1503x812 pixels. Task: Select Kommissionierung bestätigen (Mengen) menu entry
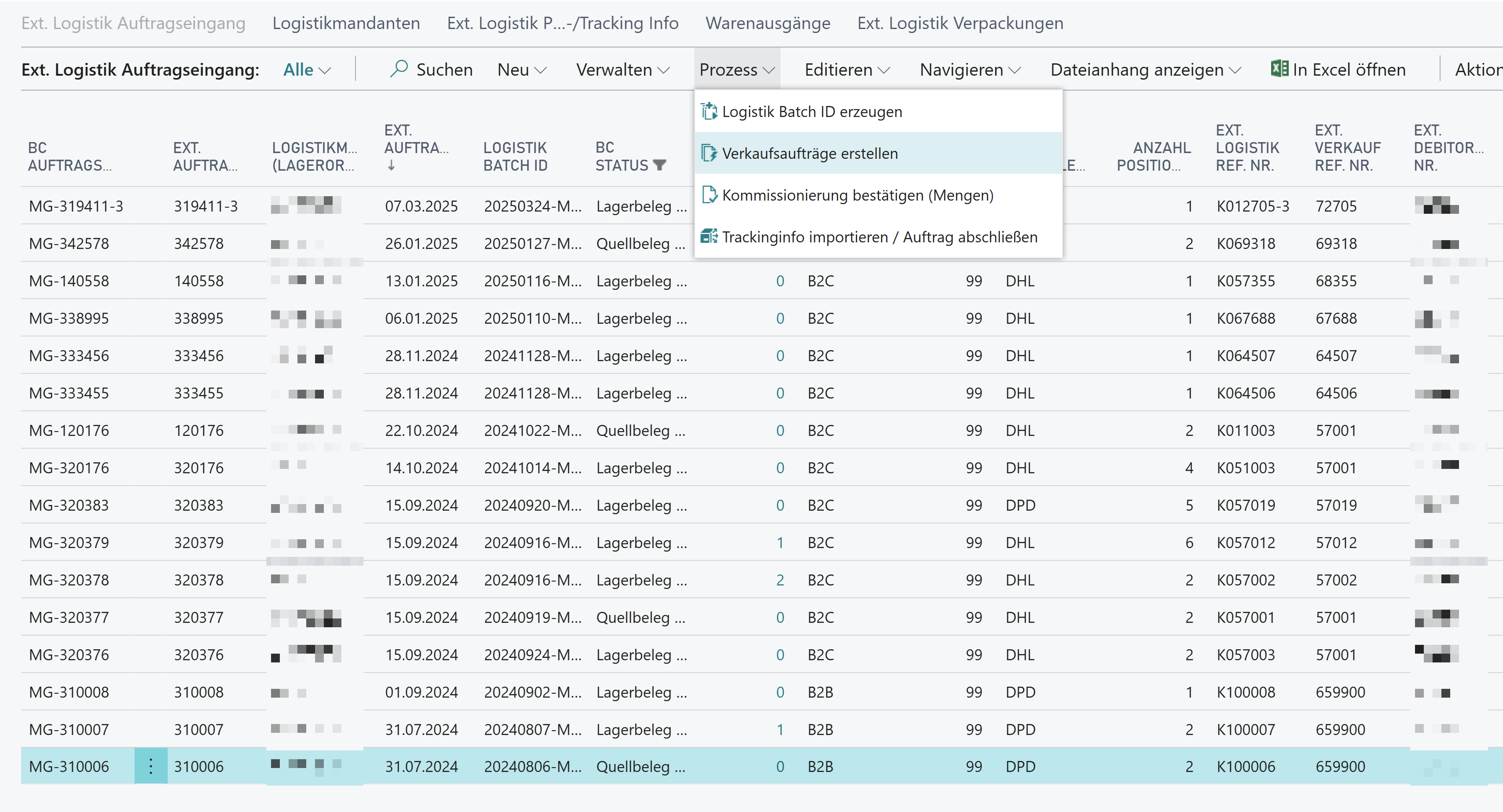coord(857,195)
